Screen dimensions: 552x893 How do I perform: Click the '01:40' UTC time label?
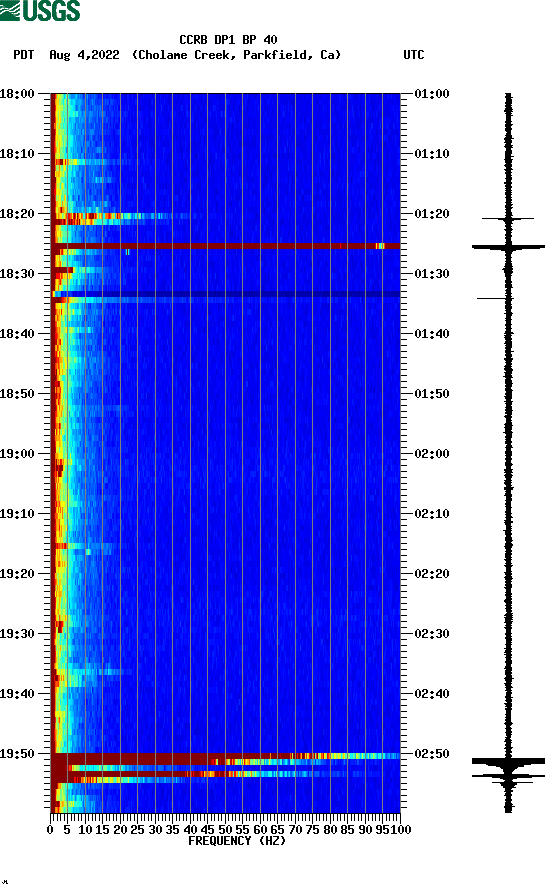[x=432, y=334]
